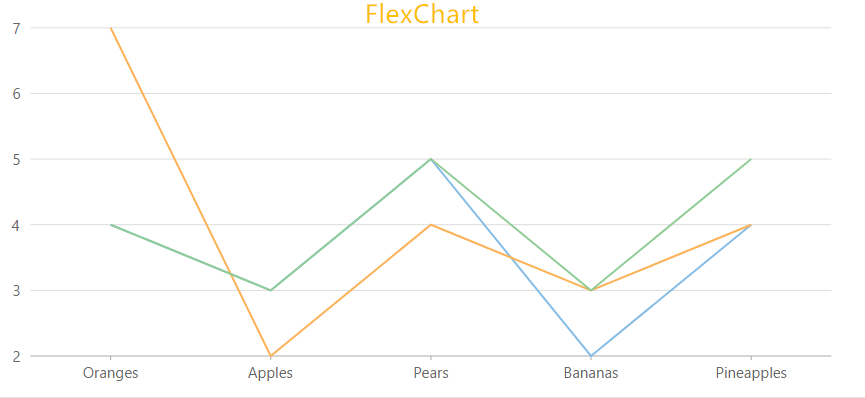This screenshot has height=398, width=865.
Task: Click the orange and blue end point at Pineapples
Action: click(x=751, y=225)
